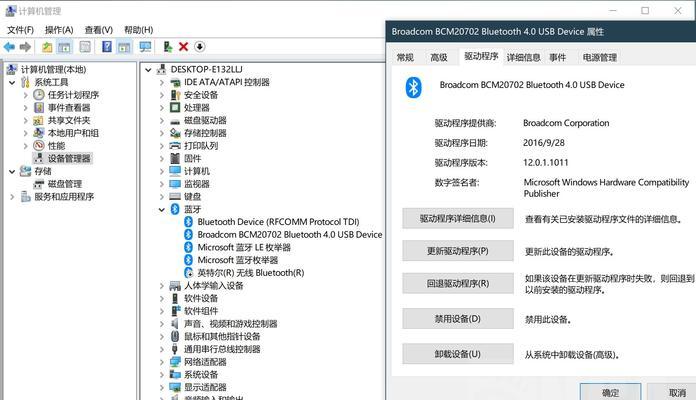Screen dimensions: 696x400
Task: Switch to the 常规 tab
Action: [x=405, y=57]
